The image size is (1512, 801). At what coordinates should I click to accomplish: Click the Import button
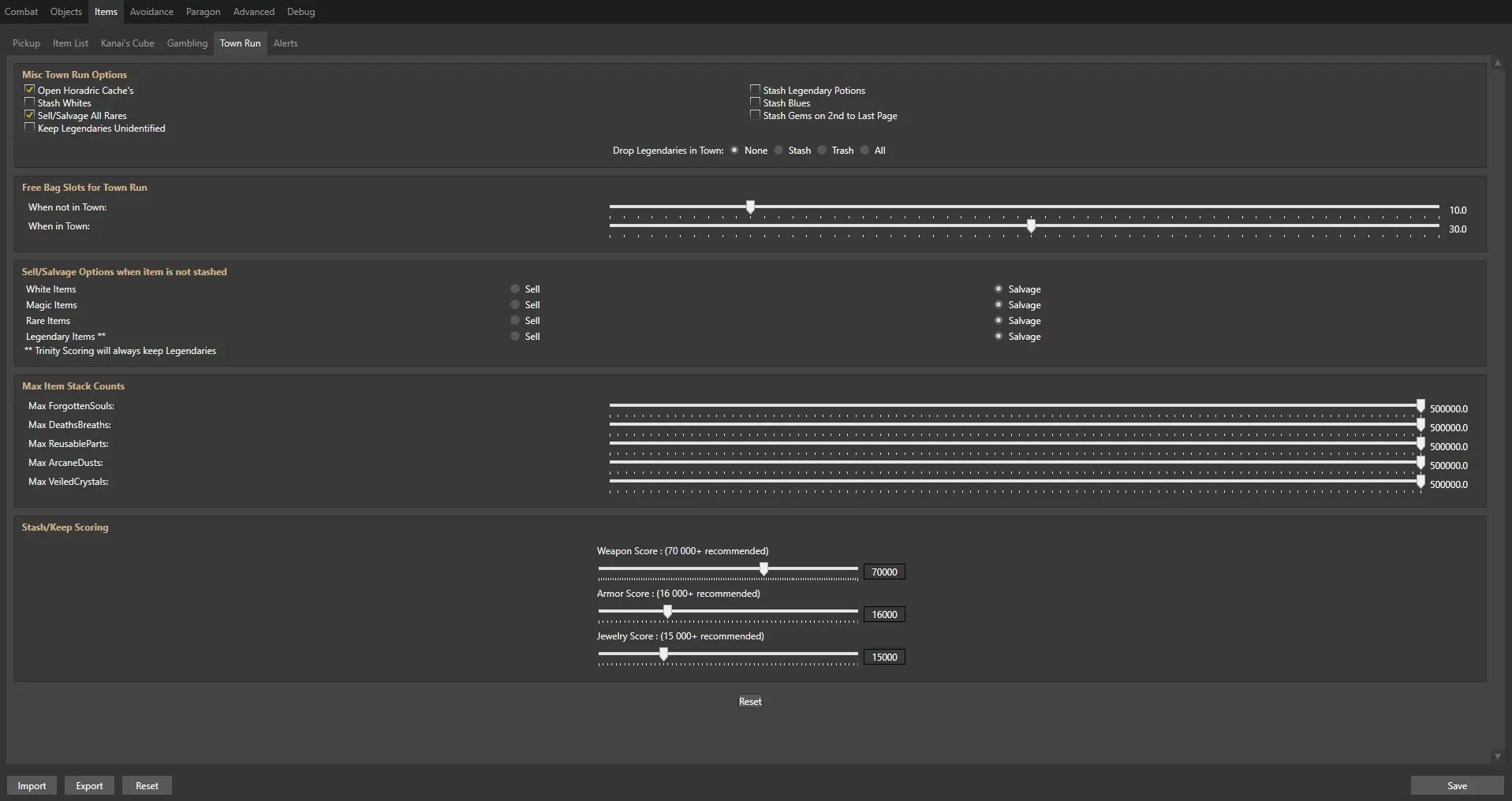(32, 786)
